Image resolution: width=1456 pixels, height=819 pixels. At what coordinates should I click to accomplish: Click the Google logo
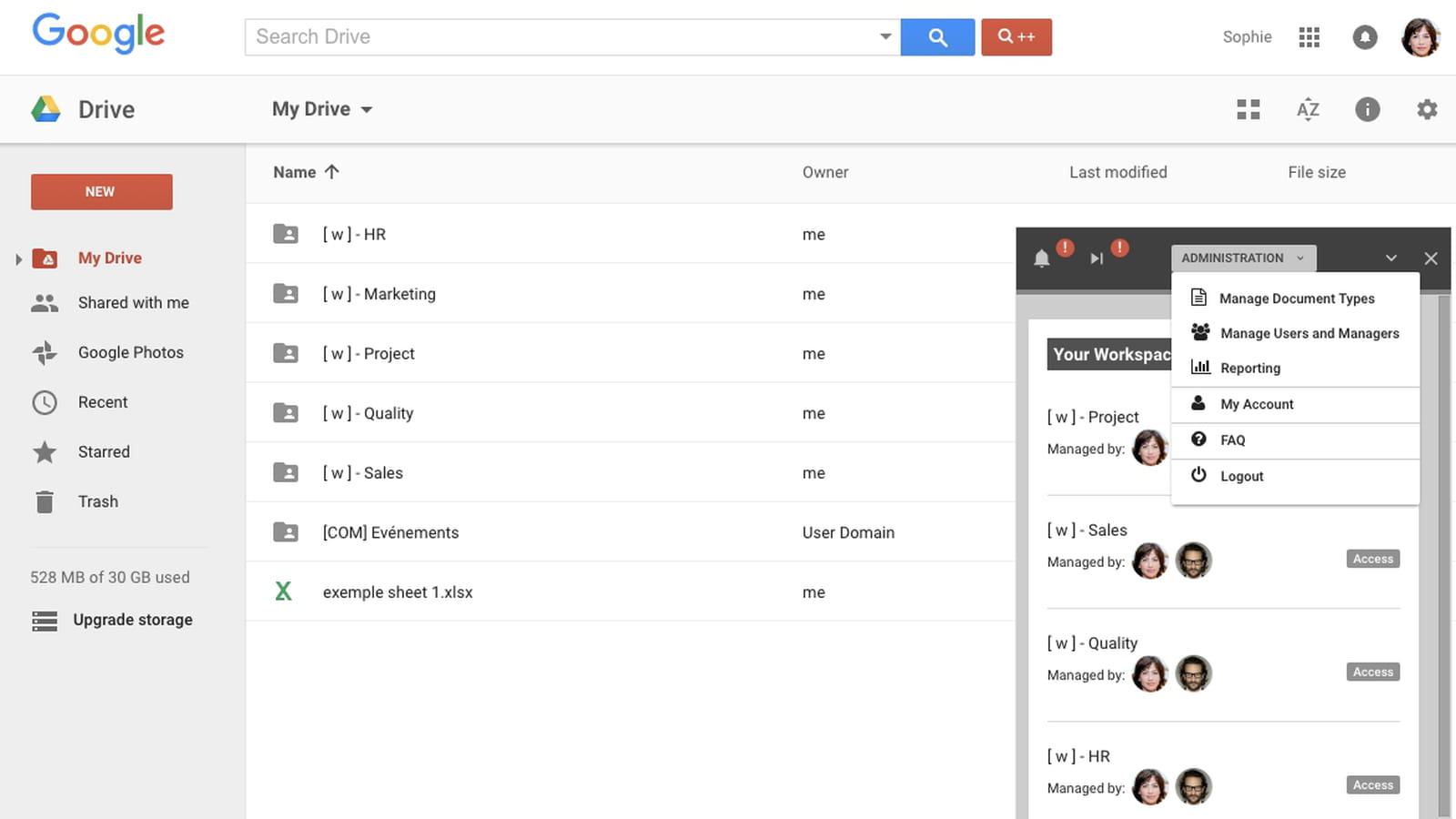tap(99, 34)
